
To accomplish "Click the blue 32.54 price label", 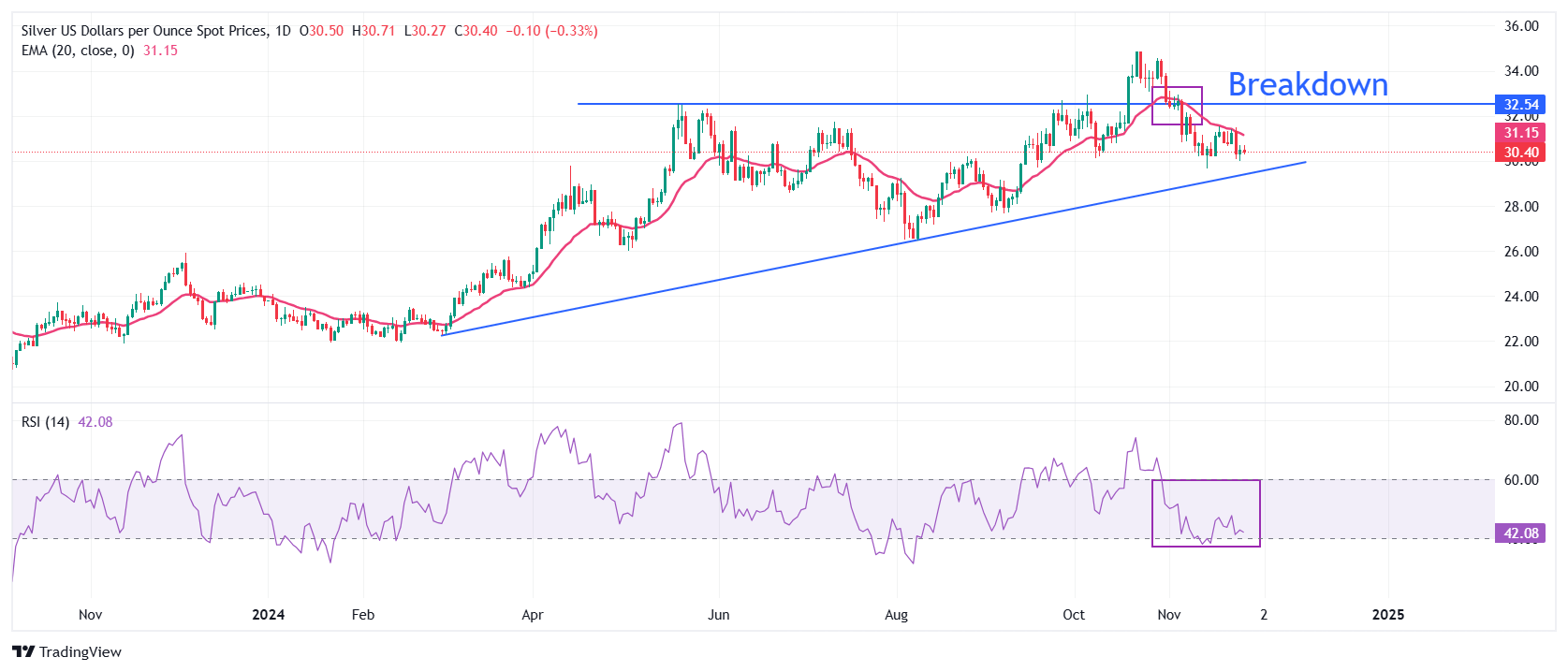I will pos(1520,105).
